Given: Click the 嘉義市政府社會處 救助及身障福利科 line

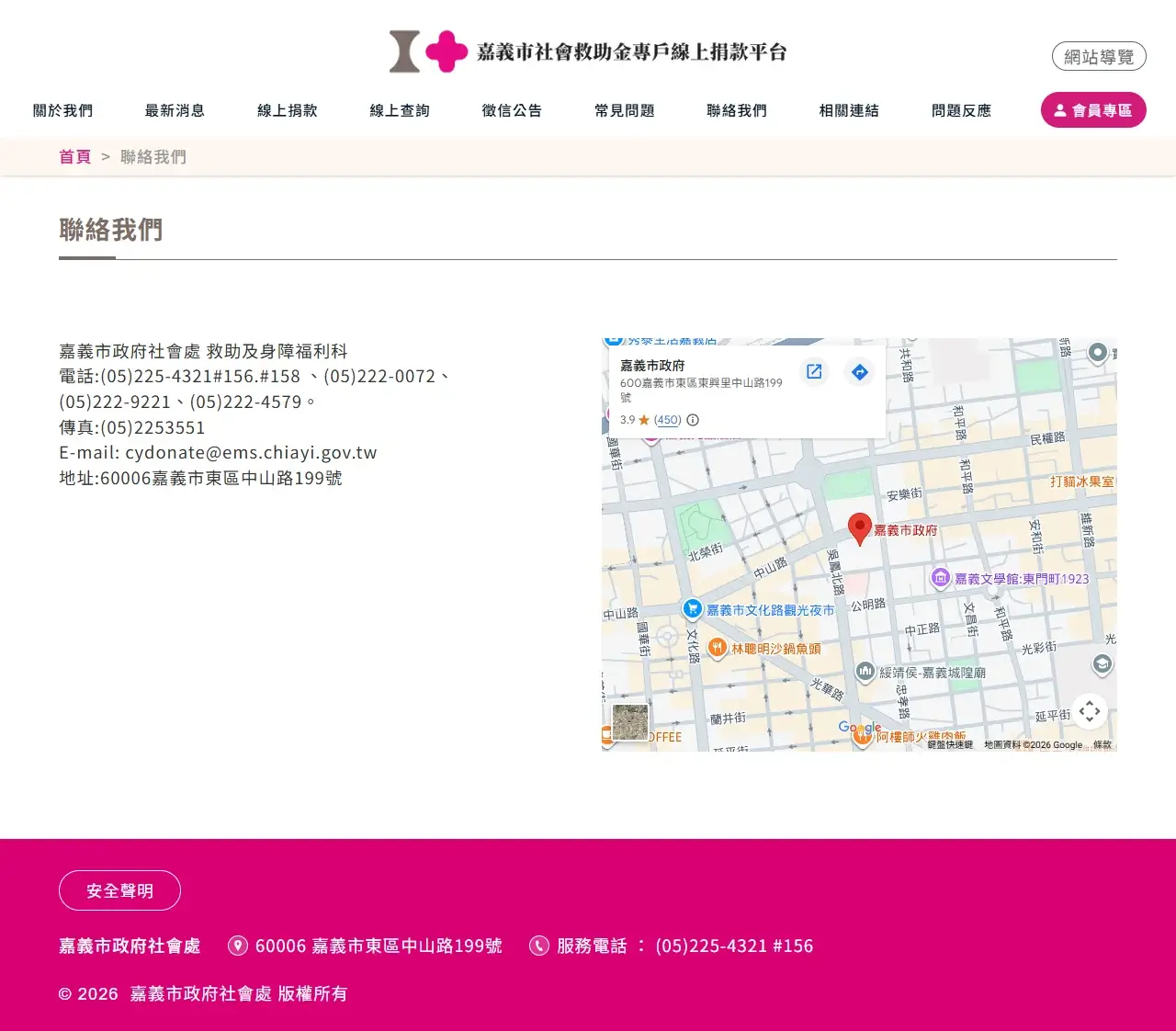Looking at the screenshot, I should [203, 351].
